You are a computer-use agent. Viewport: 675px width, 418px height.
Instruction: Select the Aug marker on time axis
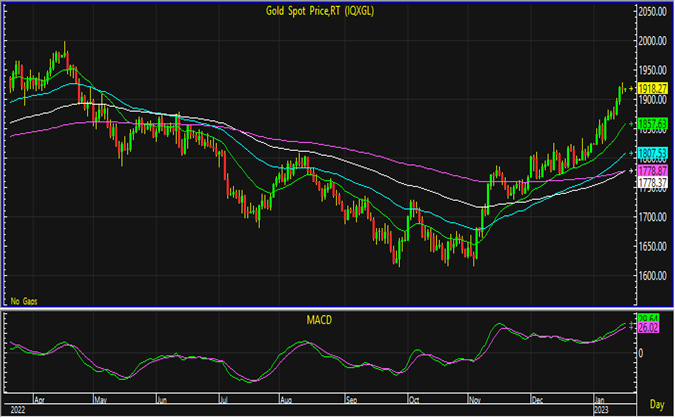coord(283,396)
